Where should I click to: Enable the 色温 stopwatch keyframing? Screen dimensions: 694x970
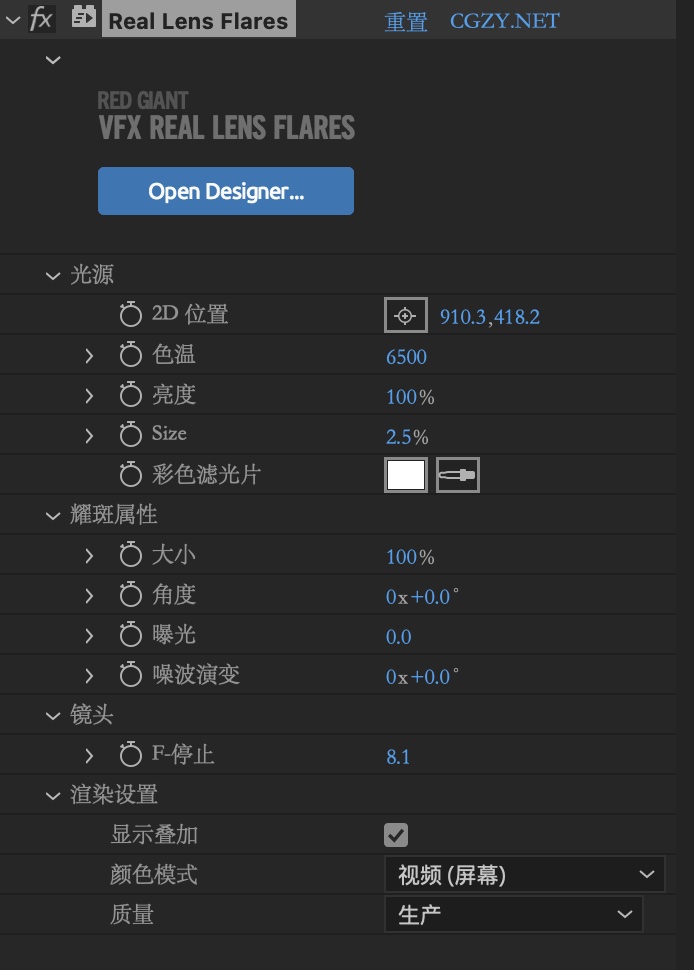click(130, 356)
